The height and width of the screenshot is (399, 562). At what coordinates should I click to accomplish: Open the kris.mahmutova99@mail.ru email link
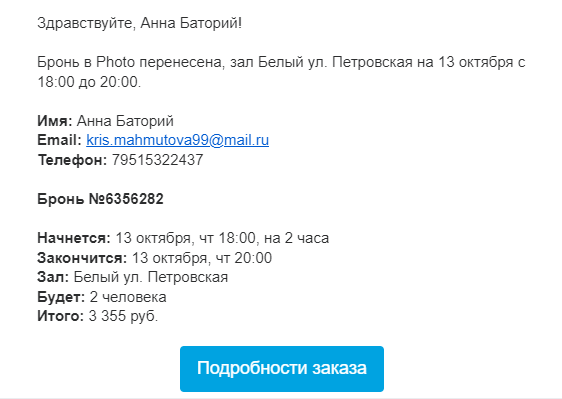177,140
